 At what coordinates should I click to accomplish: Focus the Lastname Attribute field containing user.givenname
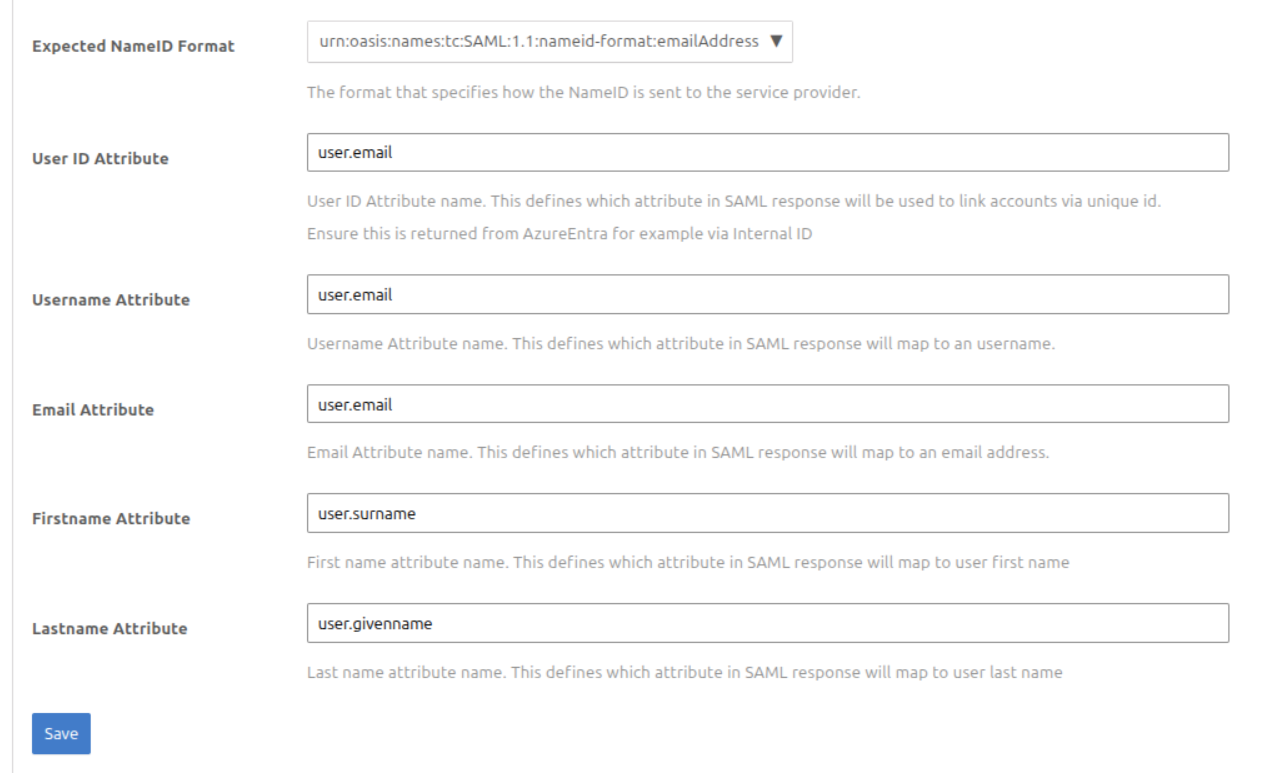click(x=767, y=623)
